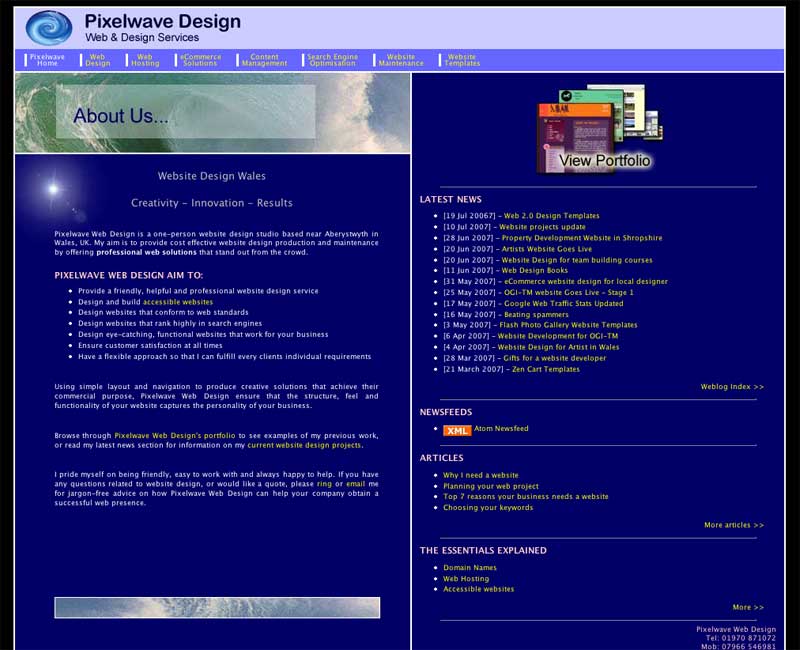This screenshot has width=800, height=650.
Task: Open Website projects update news item
Action: point(542,227)
